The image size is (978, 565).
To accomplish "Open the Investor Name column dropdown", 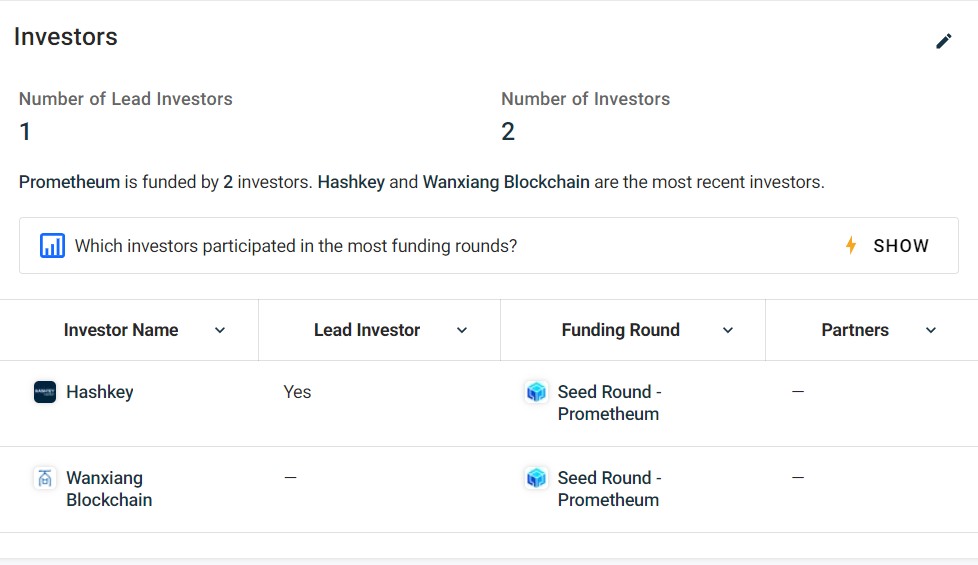I will [220, 331].
